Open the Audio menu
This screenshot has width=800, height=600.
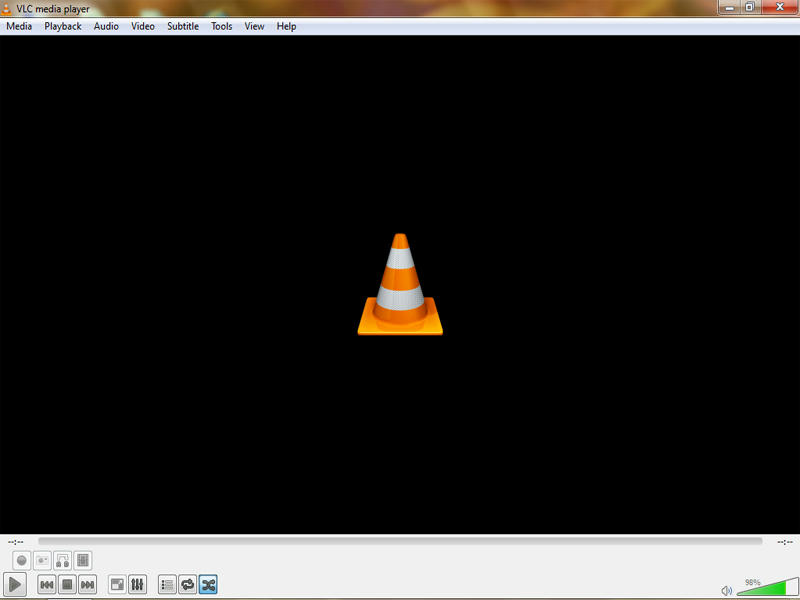(106, 26)
